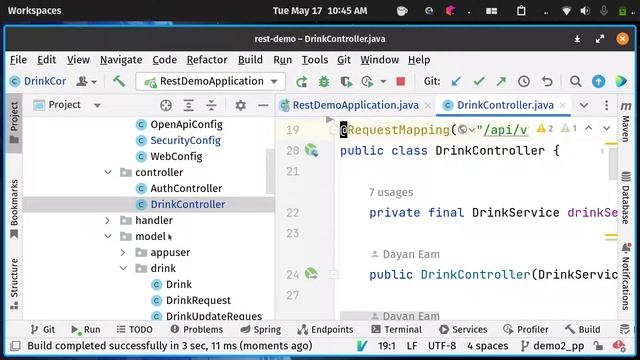Commit changes with green checkmark icon
Viewport: 640px width, 360px height.
point(479,82)
